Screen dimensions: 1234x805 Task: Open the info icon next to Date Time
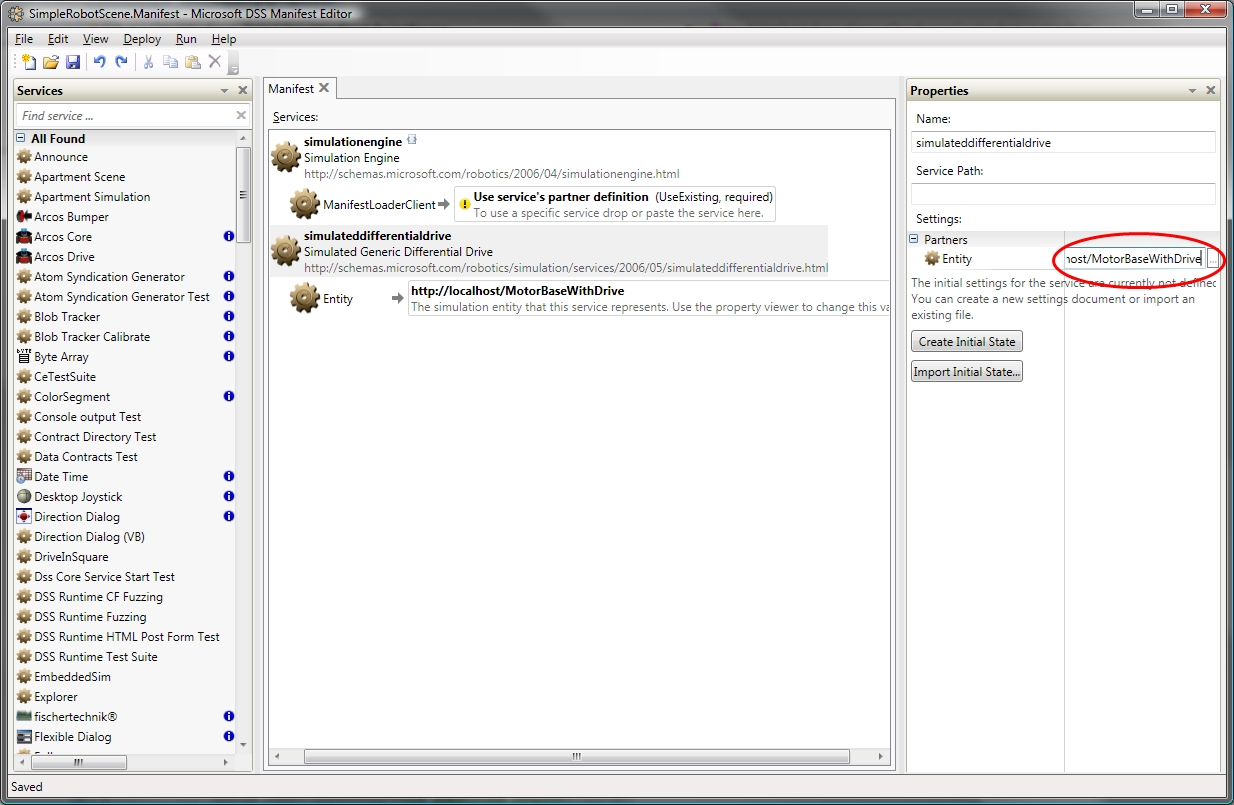tap(229, 477)
